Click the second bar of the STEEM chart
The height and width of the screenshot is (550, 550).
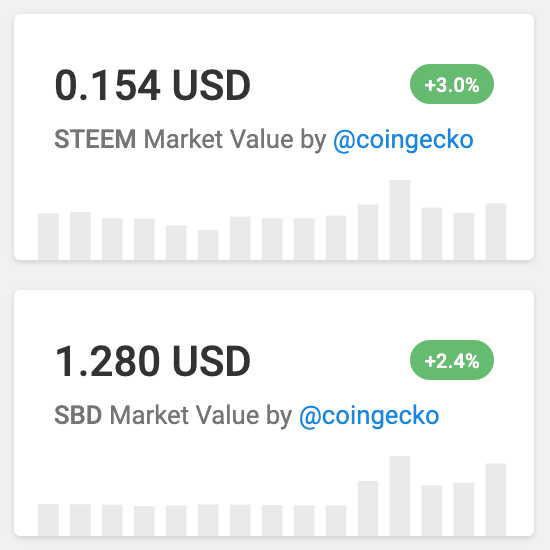[80, 236]
